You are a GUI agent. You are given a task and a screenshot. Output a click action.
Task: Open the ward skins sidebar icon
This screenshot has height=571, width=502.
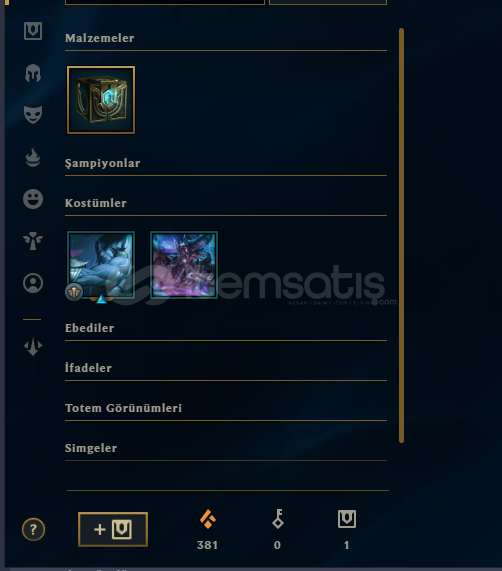click(x=33, y=241)
